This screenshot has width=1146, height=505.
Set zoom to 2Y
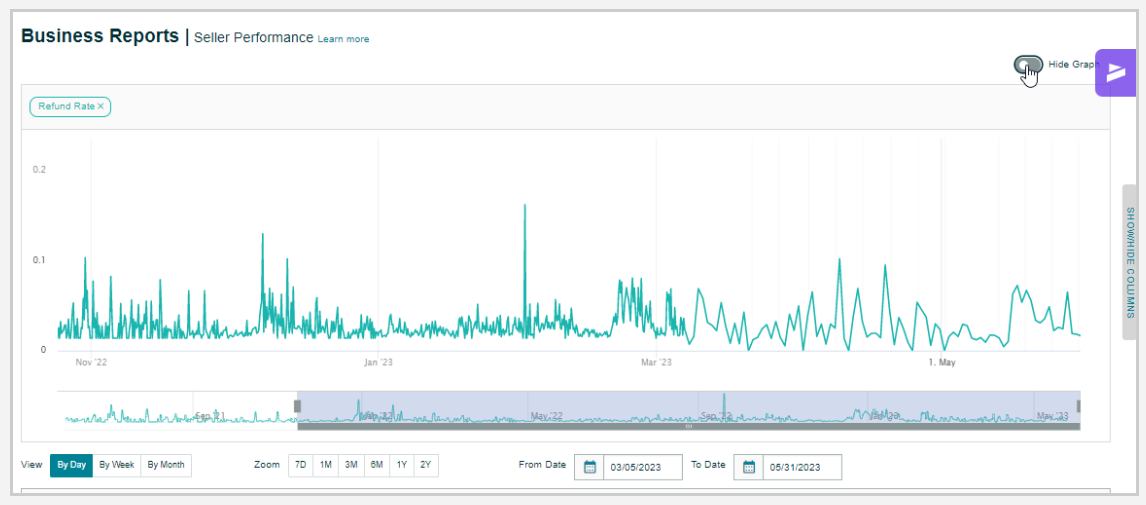point(426,466)
